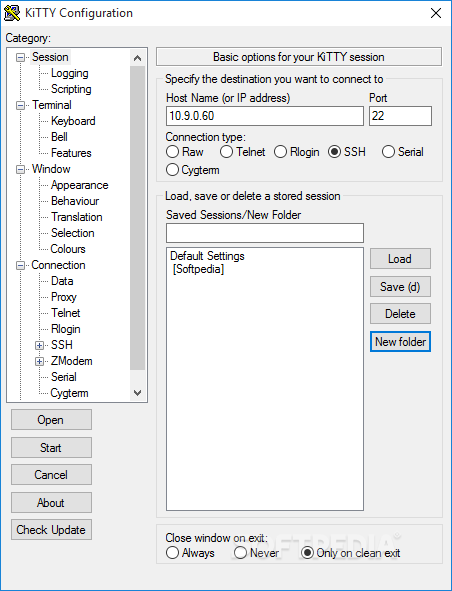Open the Telnet category in tree
Screen dimensions: 452x591
click(66, 313)
